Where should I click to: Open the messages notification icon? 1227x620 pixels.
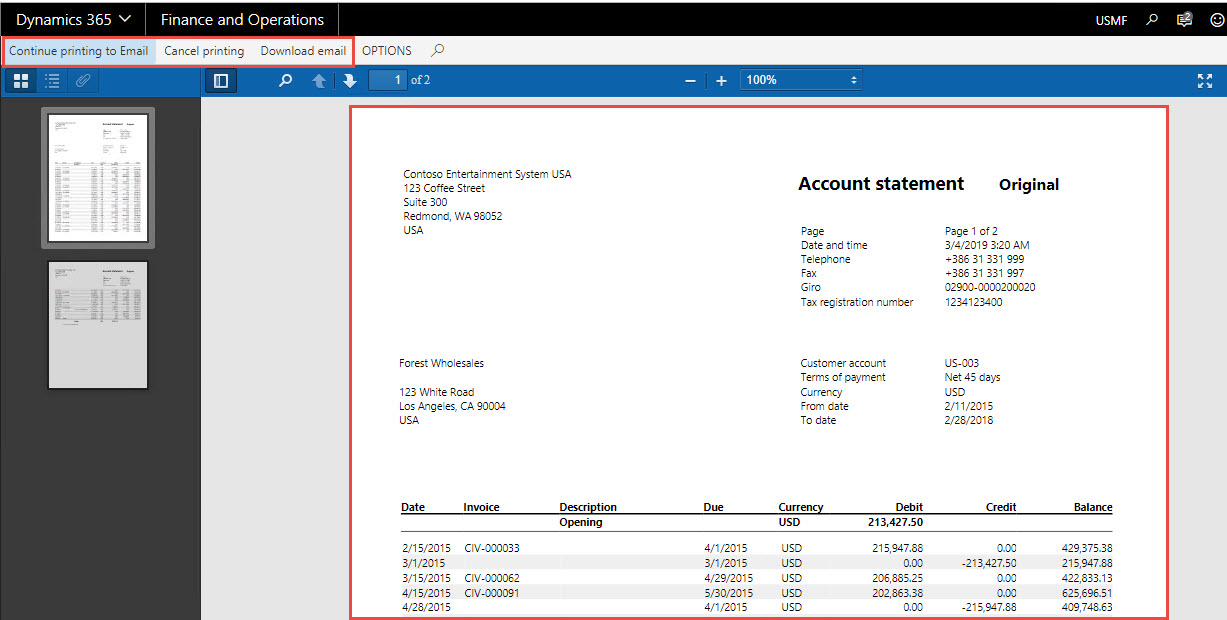[1184, 19]
